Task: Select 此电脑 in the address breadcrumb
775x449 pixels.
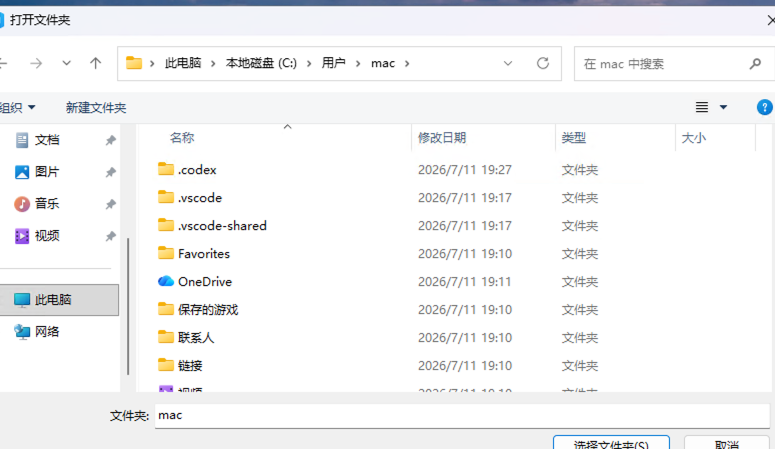Action: (183, 63)
